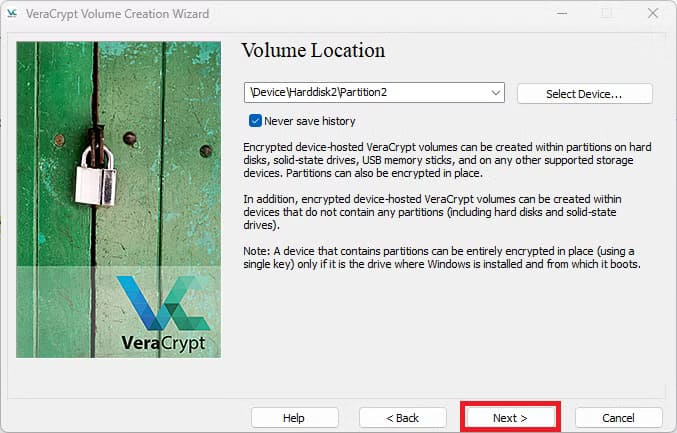Click the paragraph starting 'In addition, encrypted'

point(432,212)
